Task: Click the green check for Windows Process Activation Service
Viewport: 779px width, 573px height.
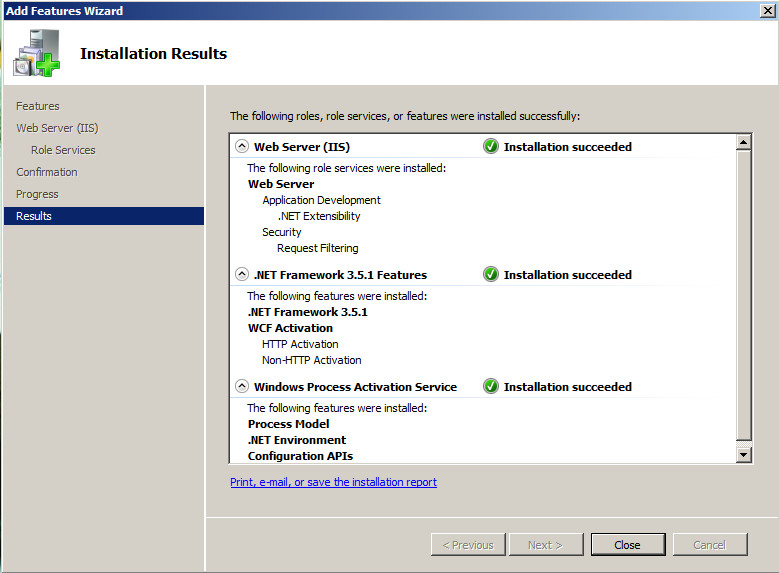Action: coord(490,386)
